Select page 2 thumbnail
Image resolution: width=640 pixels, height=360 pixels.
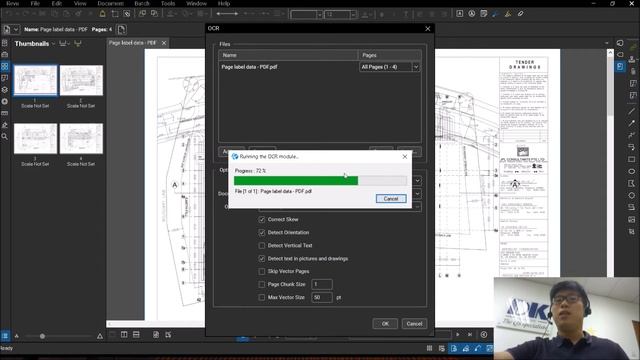click(x=81, y=80)
